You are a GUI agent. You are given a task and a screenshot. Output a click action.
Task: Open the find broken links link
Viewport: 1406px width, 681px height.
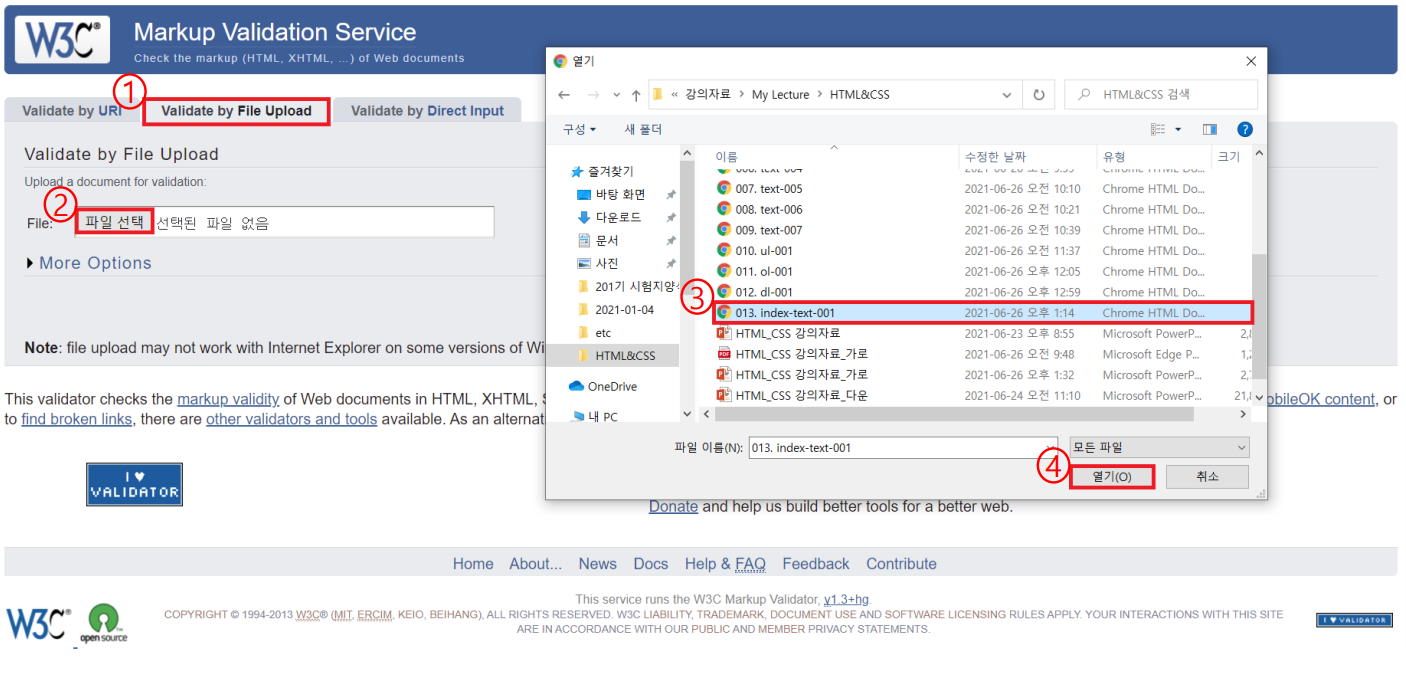(x=77, y=419)
